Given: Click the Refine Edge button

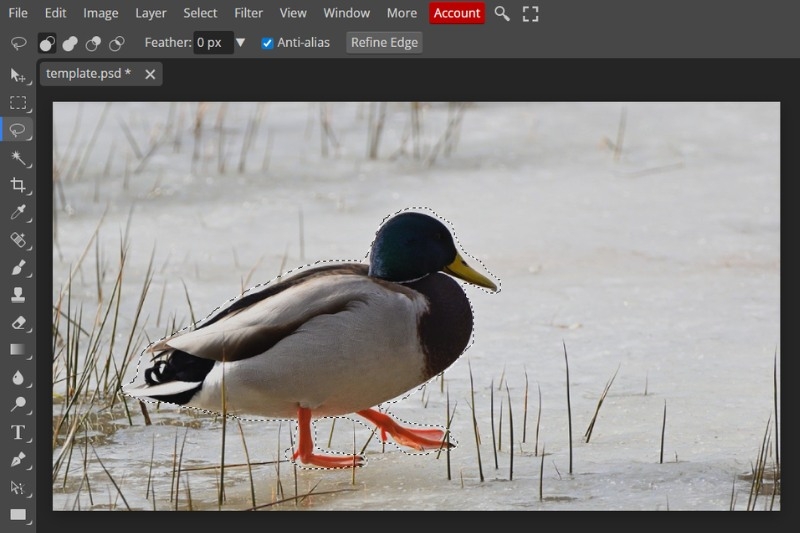Looking at the screenshot, I should click(x=384, y=43).
